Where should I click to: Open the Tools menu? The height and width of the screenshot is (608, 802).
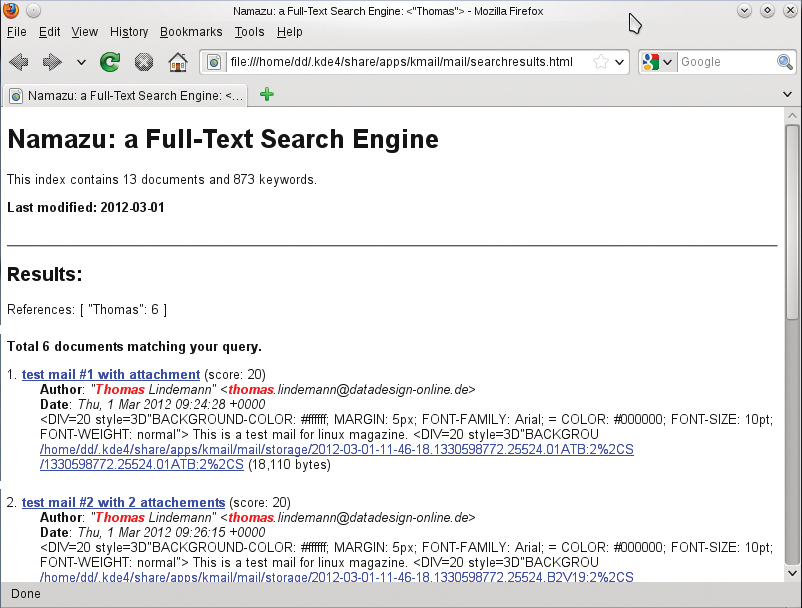[x=249, y=32]
